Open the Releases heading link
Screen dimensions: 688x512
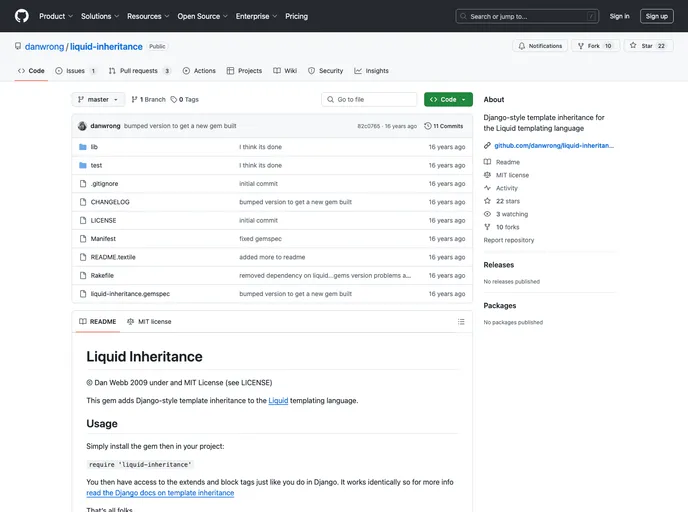point(498,265)
